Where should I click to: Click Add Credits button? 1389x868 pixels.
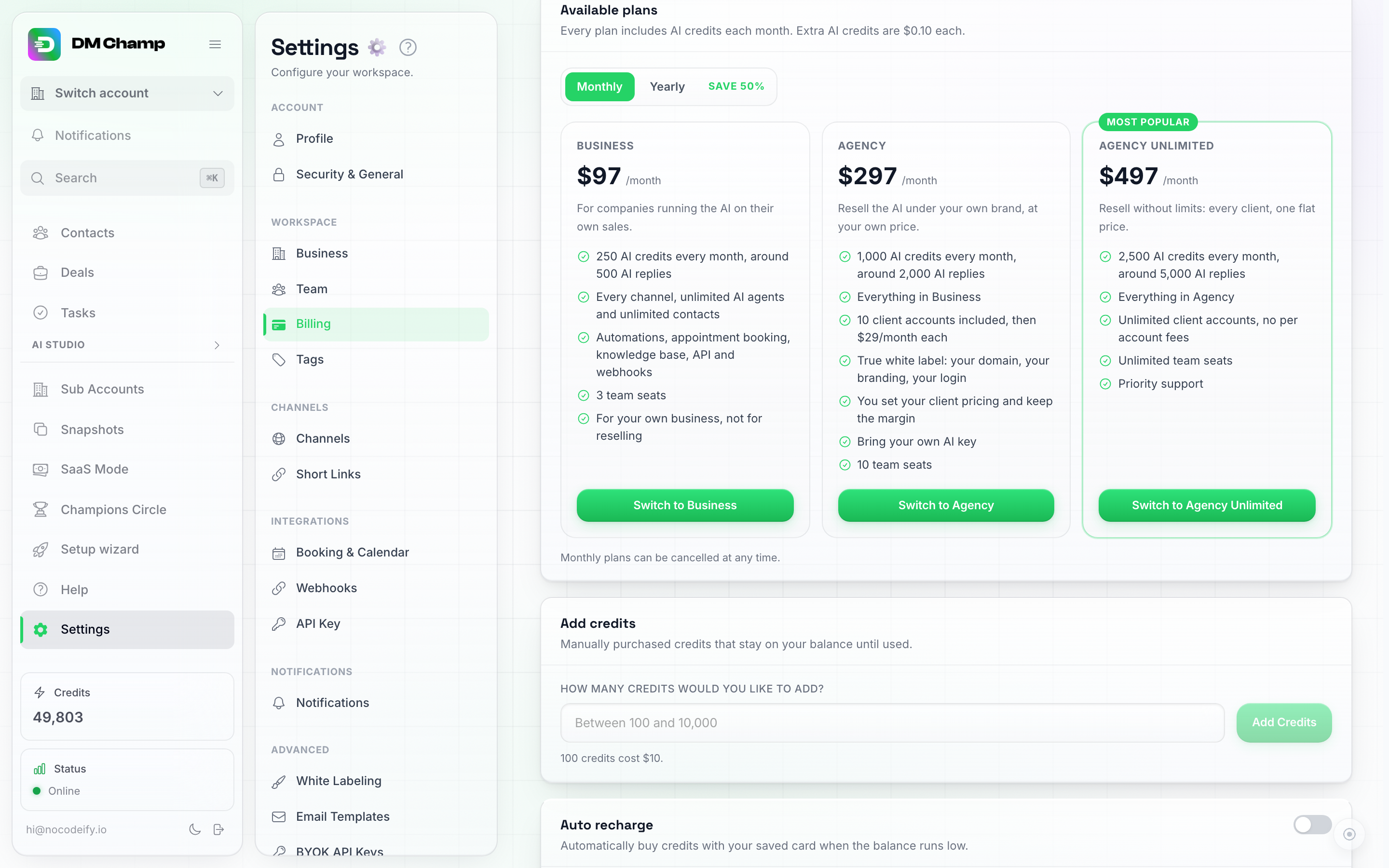click(1284, 723)
